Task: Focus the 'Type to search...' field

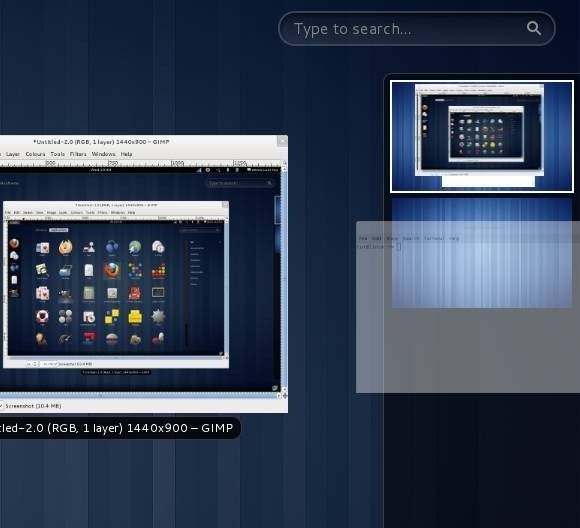Action: [x=417, y=29]
